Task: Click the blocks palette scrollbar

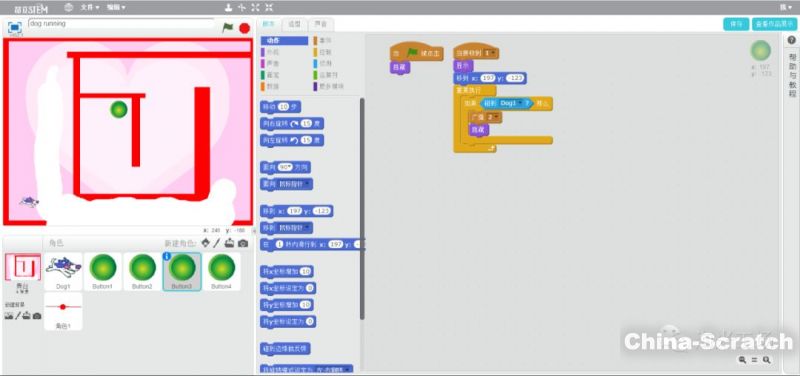Action: pos(362,209)
